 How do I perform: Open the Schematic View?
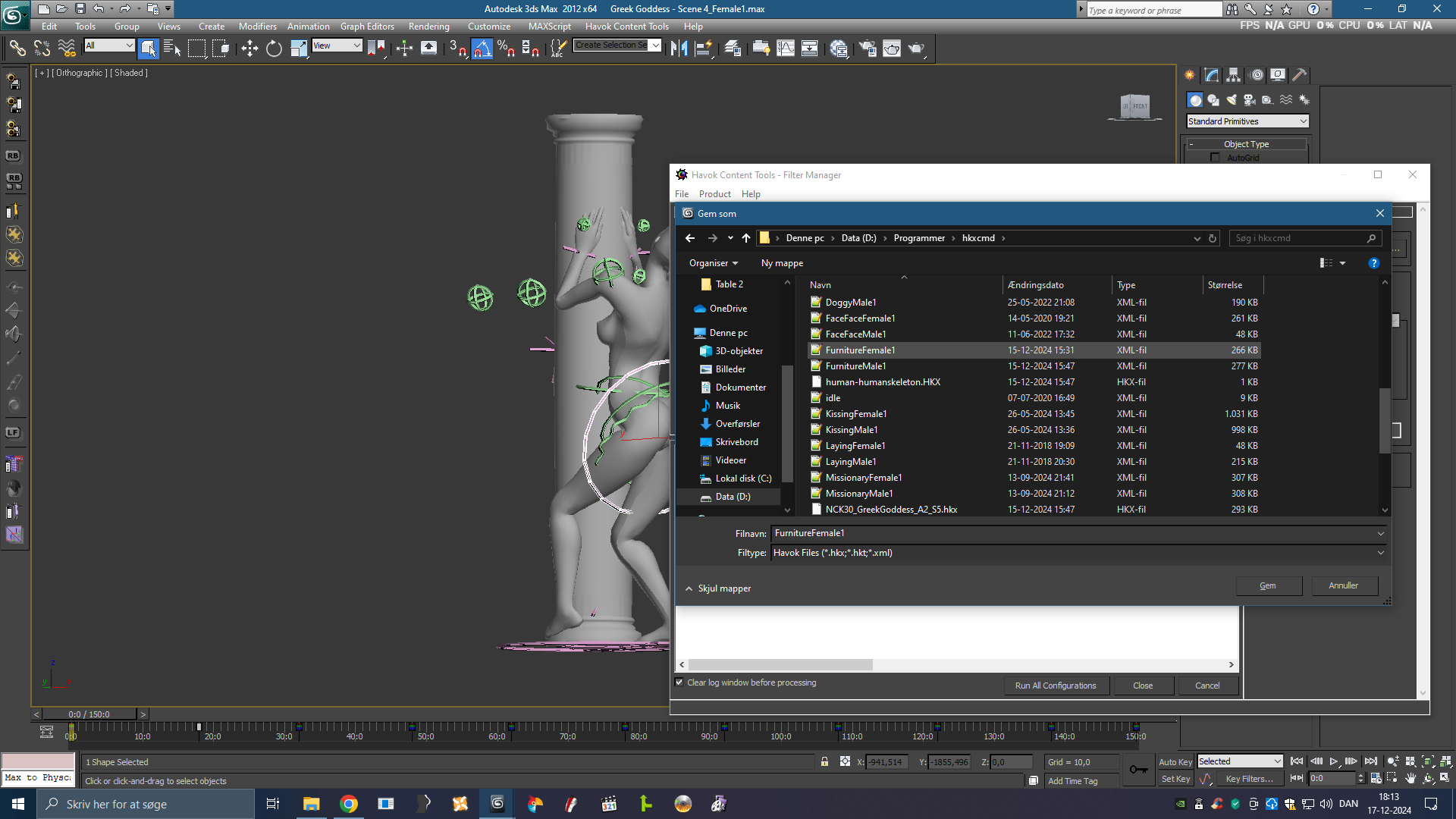810,49
